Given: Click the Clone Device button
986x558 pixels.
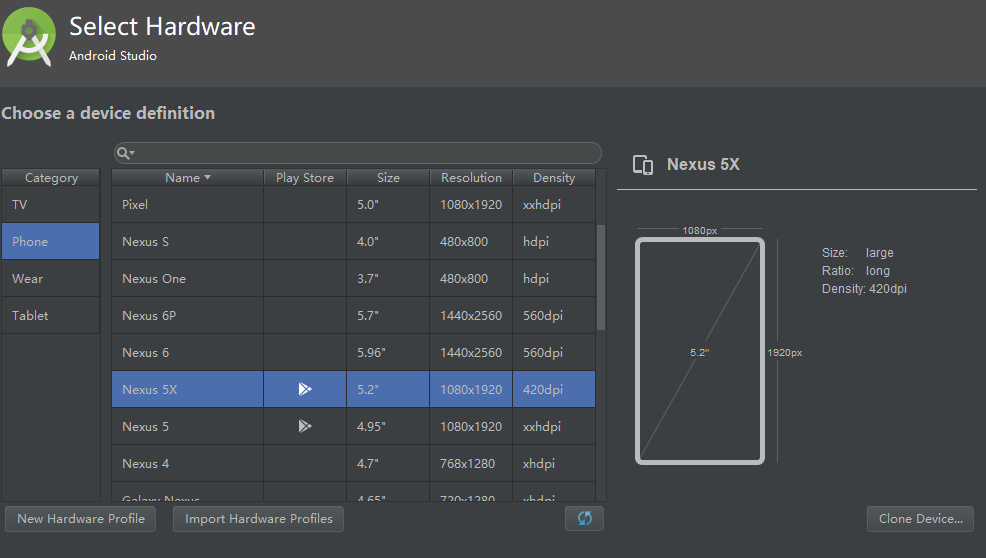Looking at the screenshot, I should tap(921, 519).
